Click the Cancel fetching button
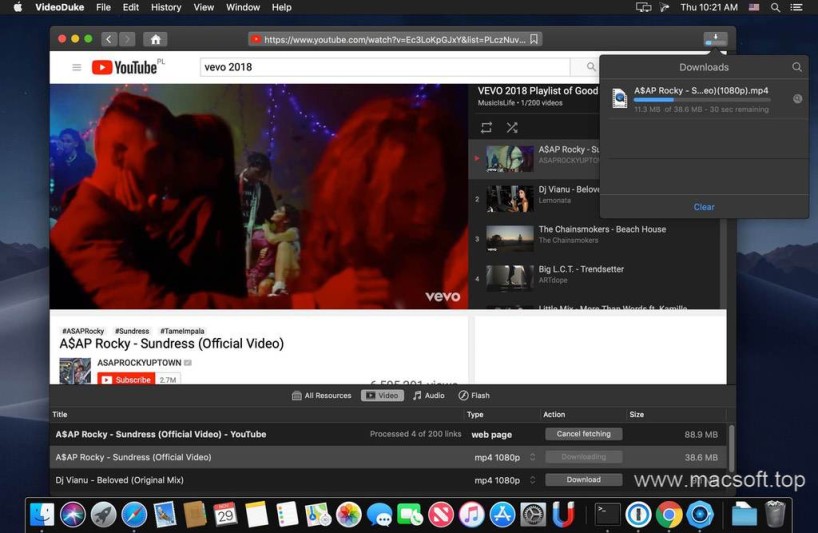The width and height of the screenshot is (818, 533). [583, 434]
